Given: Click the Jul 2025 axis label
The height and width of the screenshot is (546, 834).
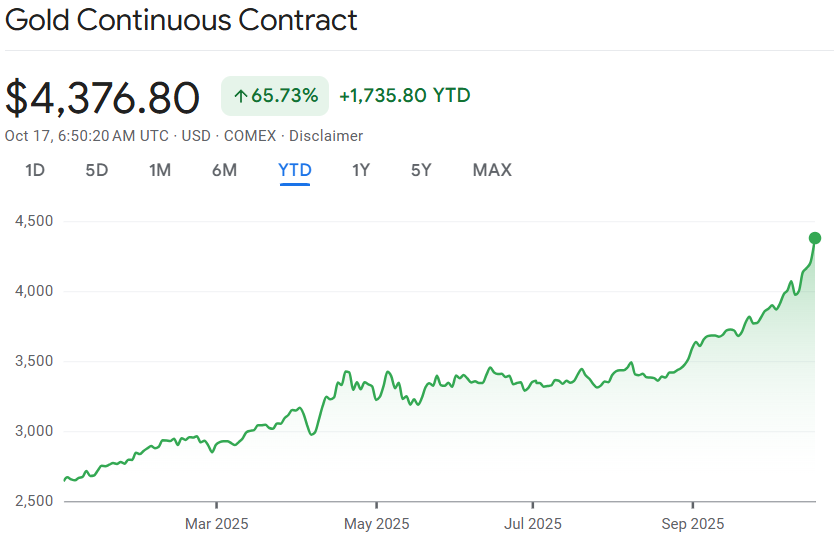Looking at the screenshot, I should coord(532,523).
